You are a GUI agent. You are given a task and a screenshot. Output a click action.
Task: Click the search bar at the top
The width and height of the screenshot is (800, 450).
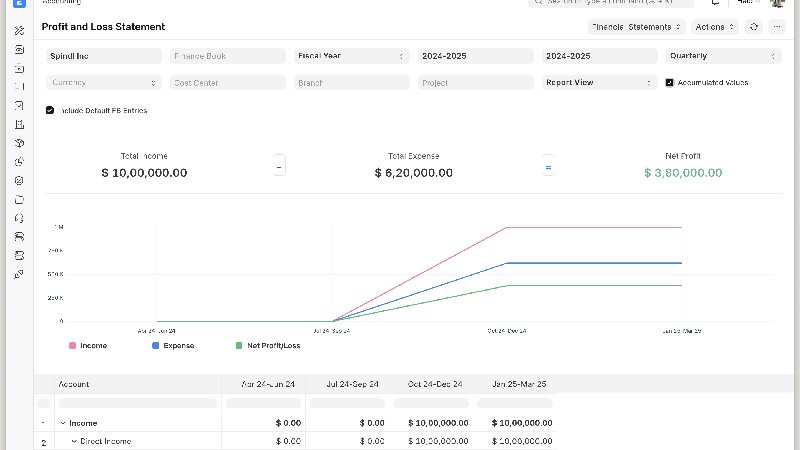[x=611, y=3]
